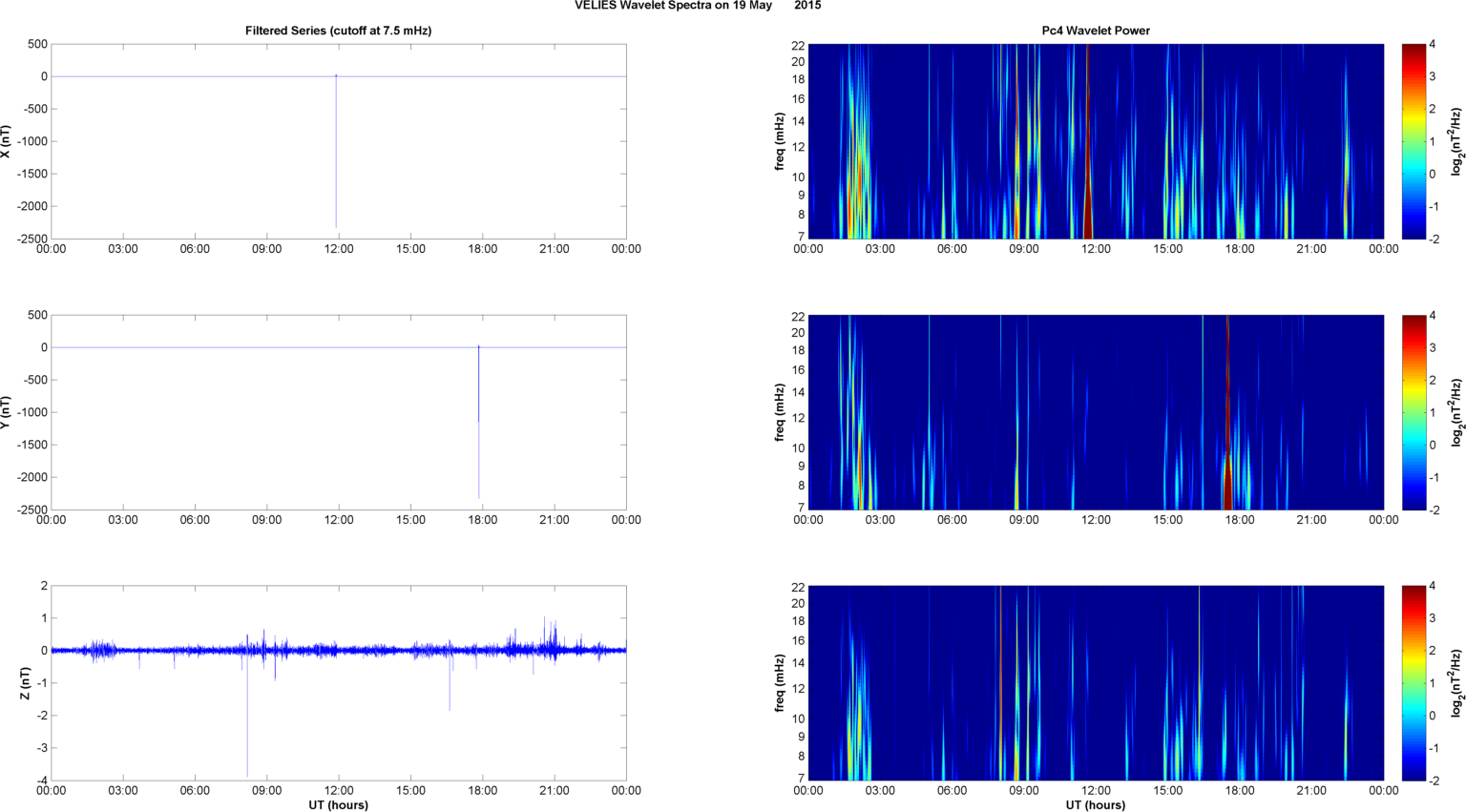Click the X component spike near 12:00

336,153
